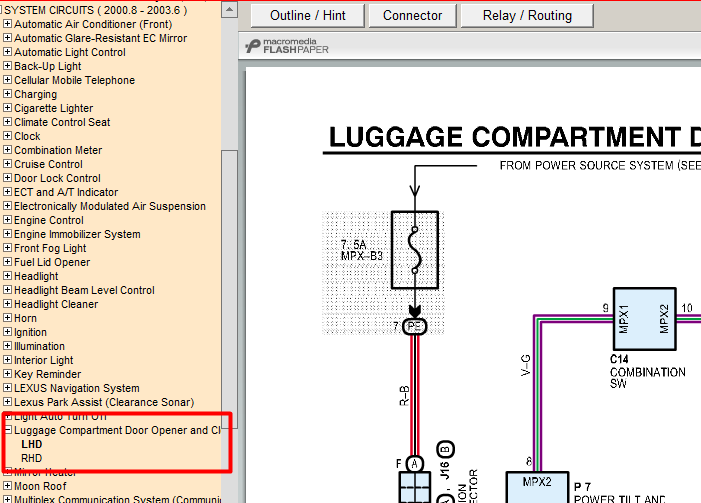This screenshot has height=503, width=701.
Task: Select Moon Roof tree label
Action: pyautogui.click(x=40, y=486)
